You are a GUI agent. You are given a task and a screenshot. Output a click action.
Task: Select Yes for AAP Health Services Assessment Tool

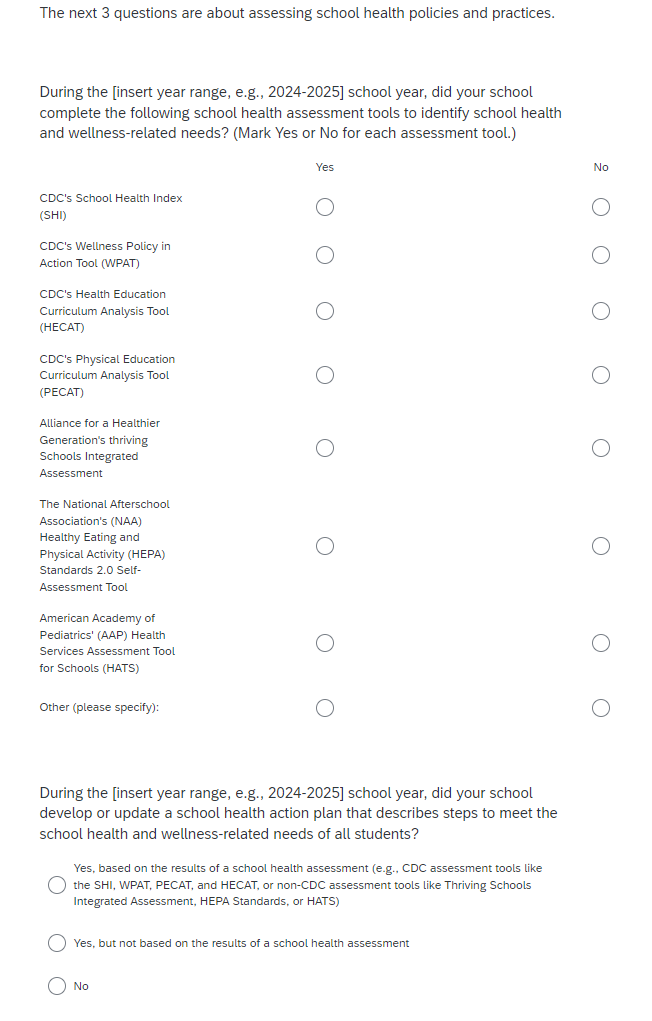coord(325,643)
